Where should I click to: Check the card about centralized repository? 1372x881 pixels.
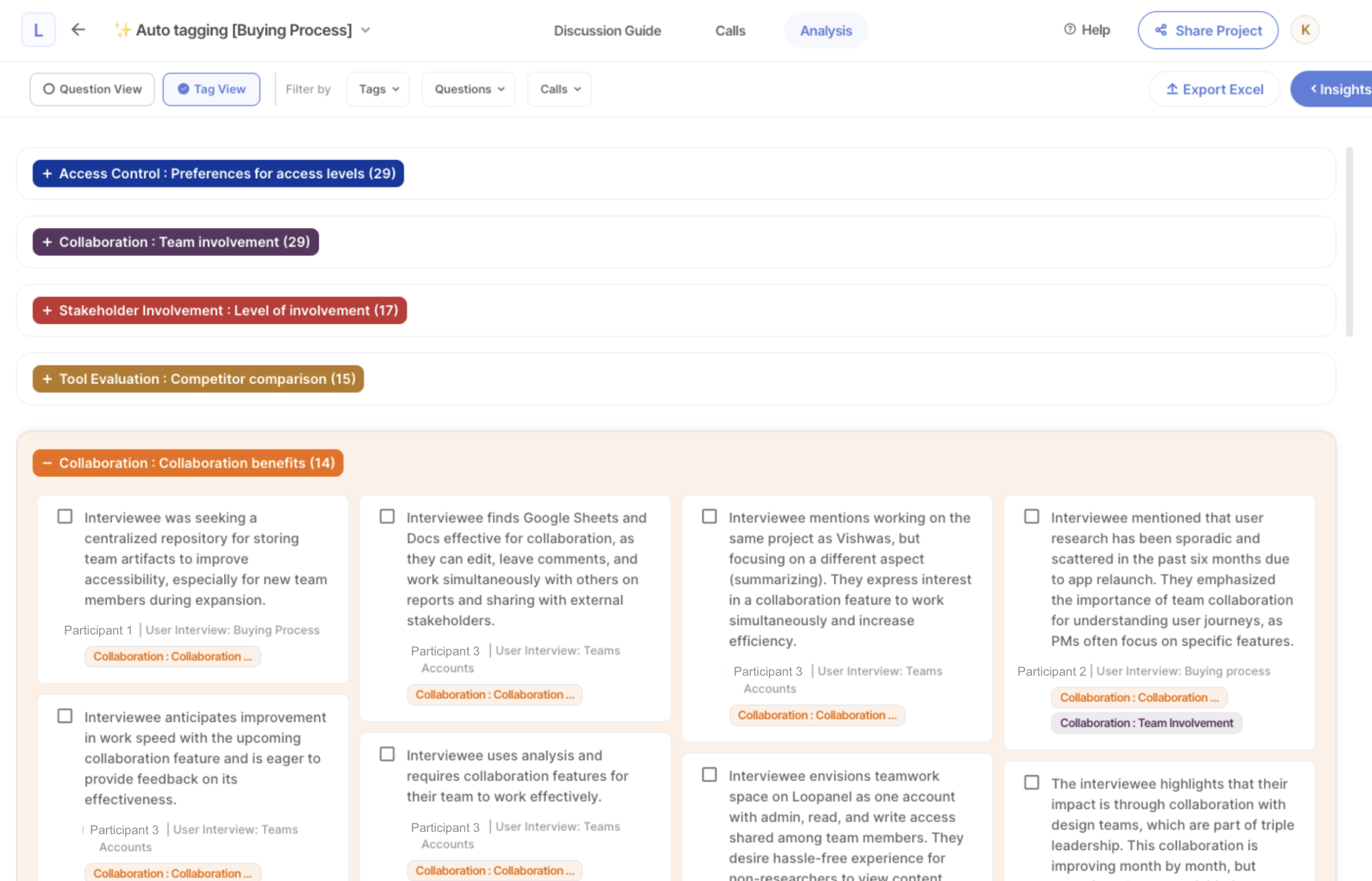65,516
